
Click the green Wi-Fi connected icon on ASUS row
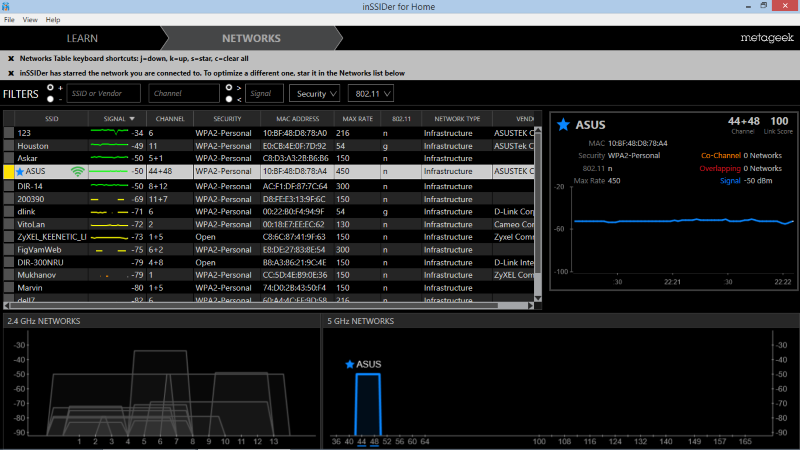[x=78, y=172]
